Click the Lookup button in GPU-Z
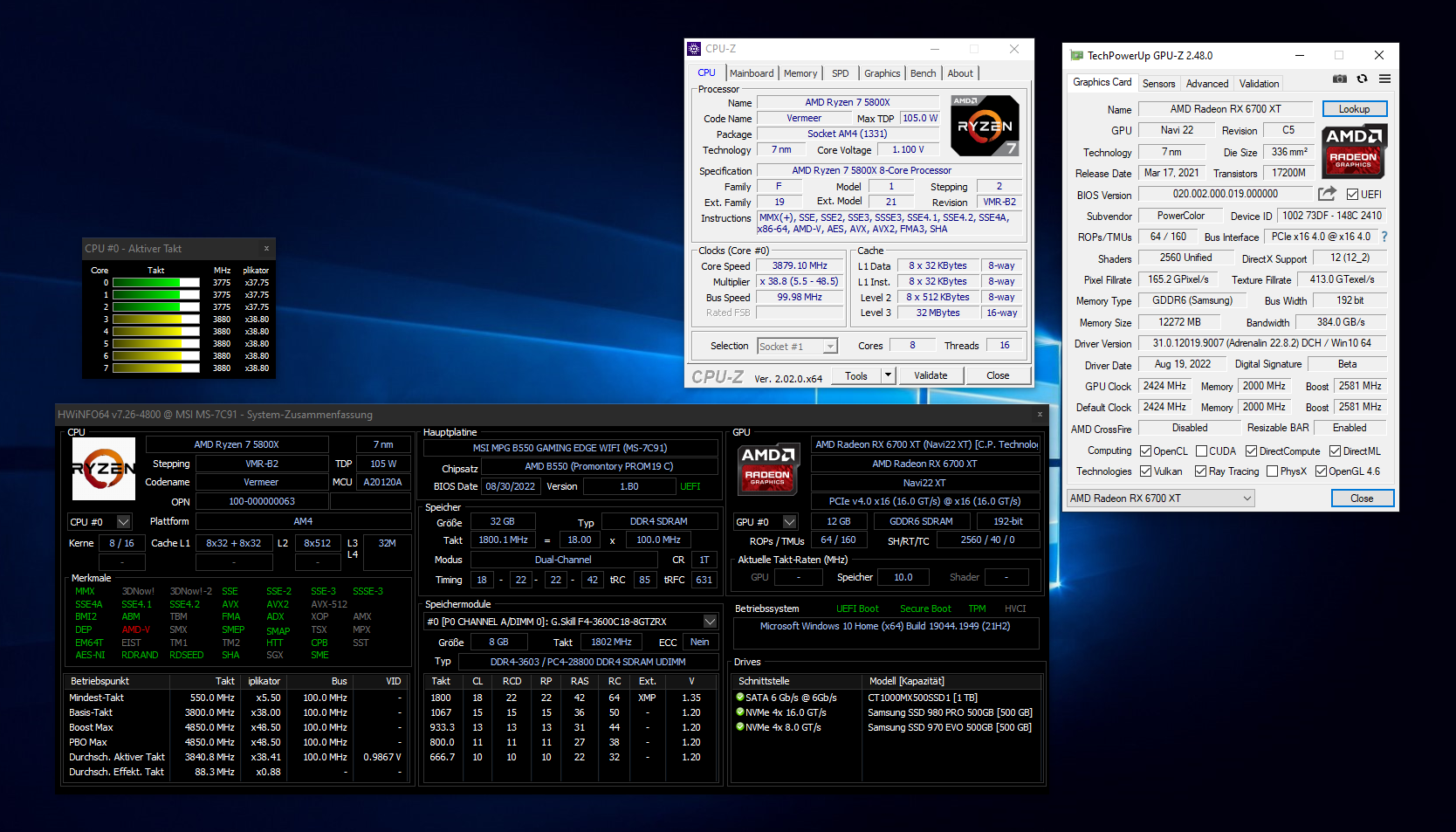Image resolution: width=1456 pixels, height=832 pixels. pos(1355,109)
